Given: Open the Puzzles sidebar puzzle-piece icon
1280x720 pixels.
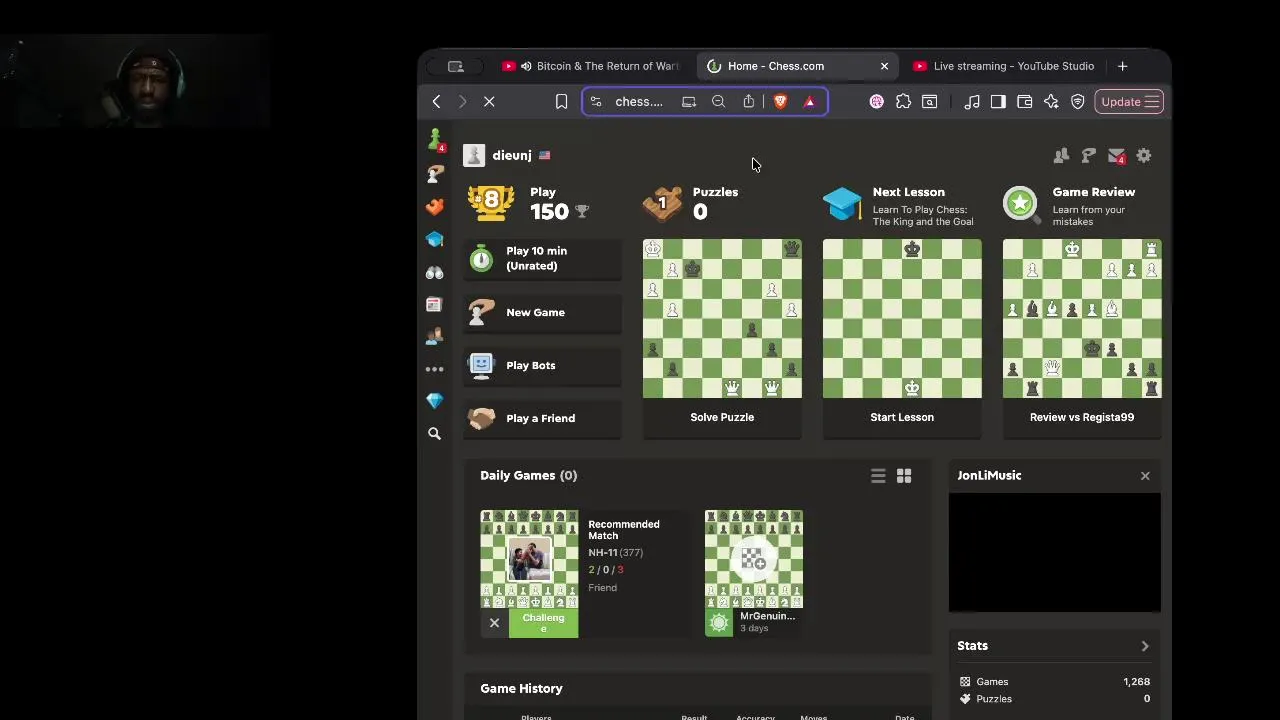Looking at the screenshot, I should click(434, 206).
